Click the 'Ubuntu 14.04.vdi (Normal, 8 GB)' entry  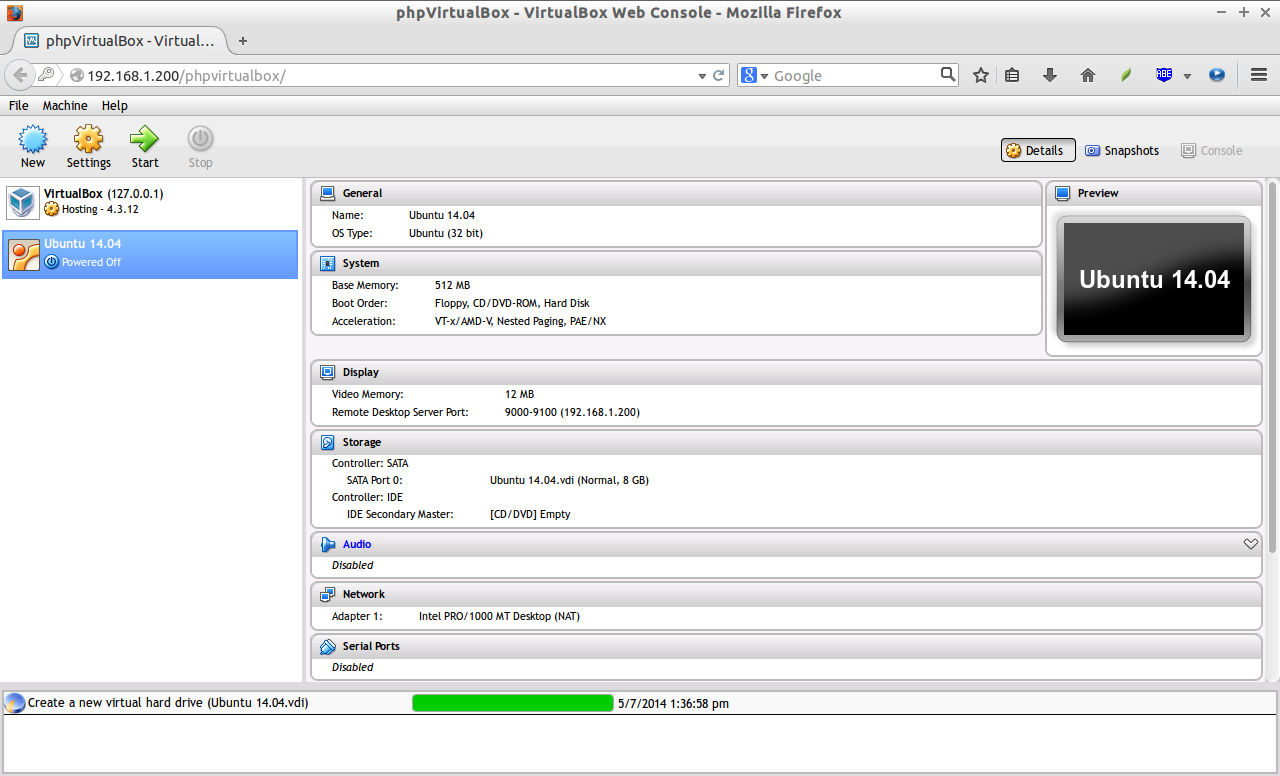(569, 480)
